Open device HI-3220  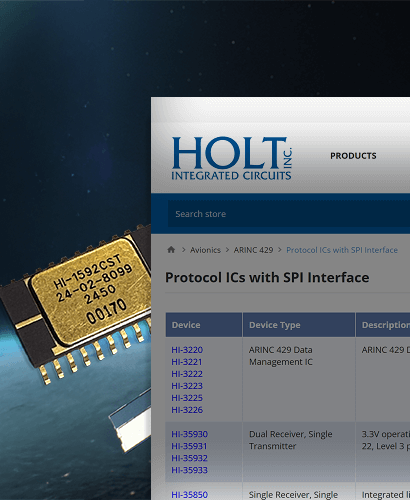click(x=187, y=350)
